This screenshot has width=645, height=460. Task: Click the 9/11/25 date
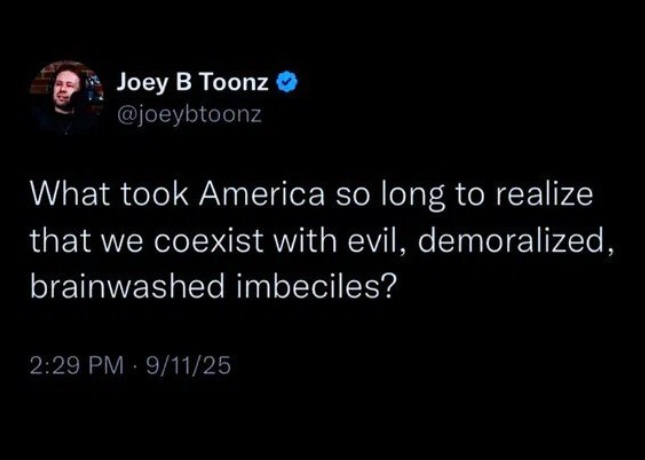188,366
